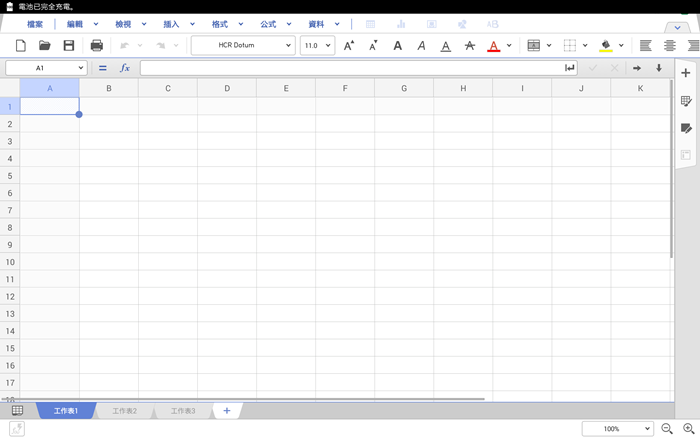Click into the formula input bar
The image size is (700, 438).
point(350,68)
